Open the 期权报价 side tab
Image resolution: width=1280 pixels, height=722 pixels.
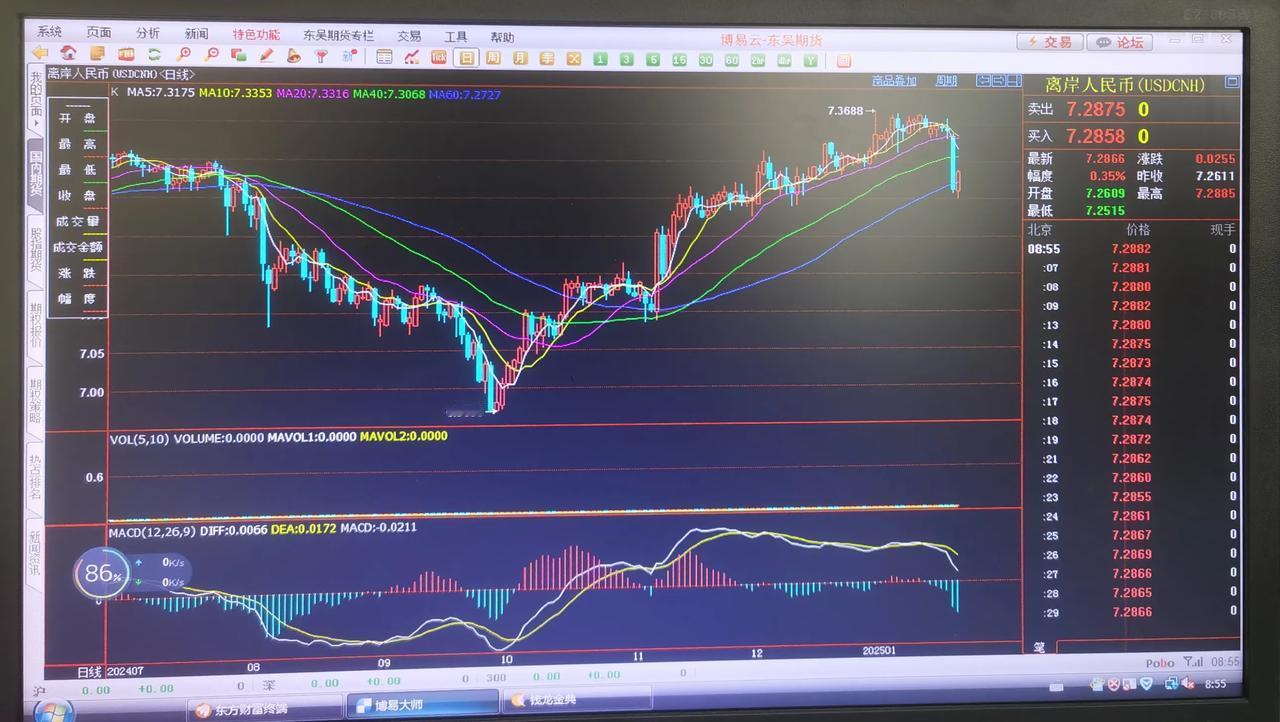tap(35, 325)
